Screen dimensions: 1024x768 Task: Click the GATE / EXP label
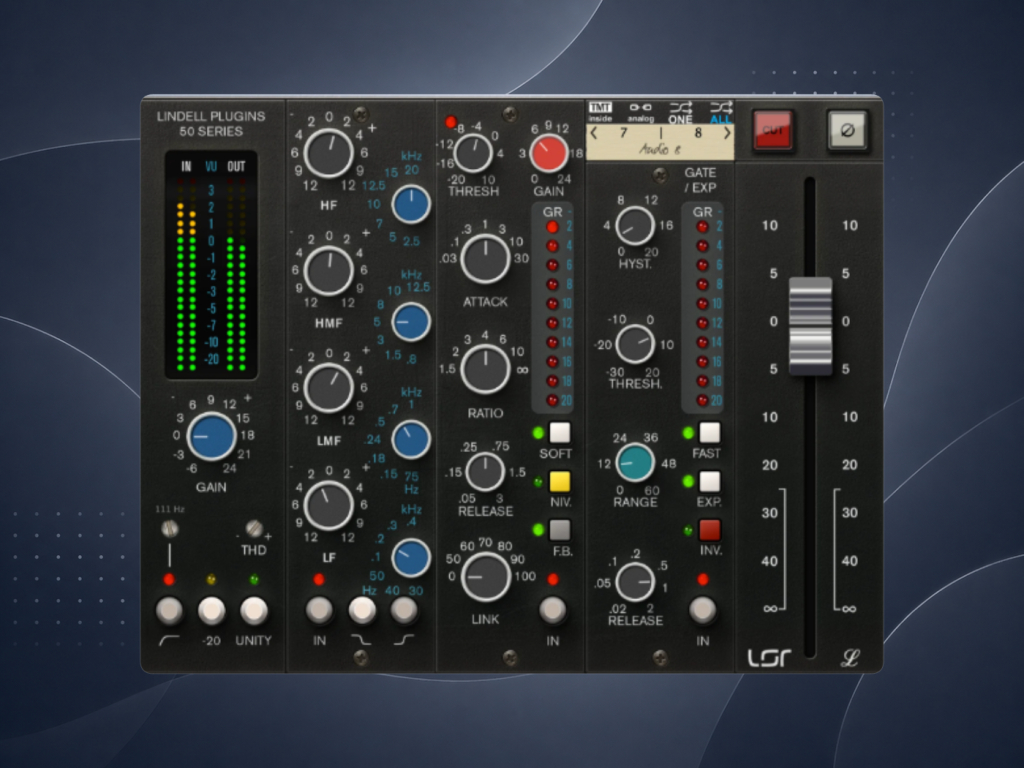[x=700, y=180]
